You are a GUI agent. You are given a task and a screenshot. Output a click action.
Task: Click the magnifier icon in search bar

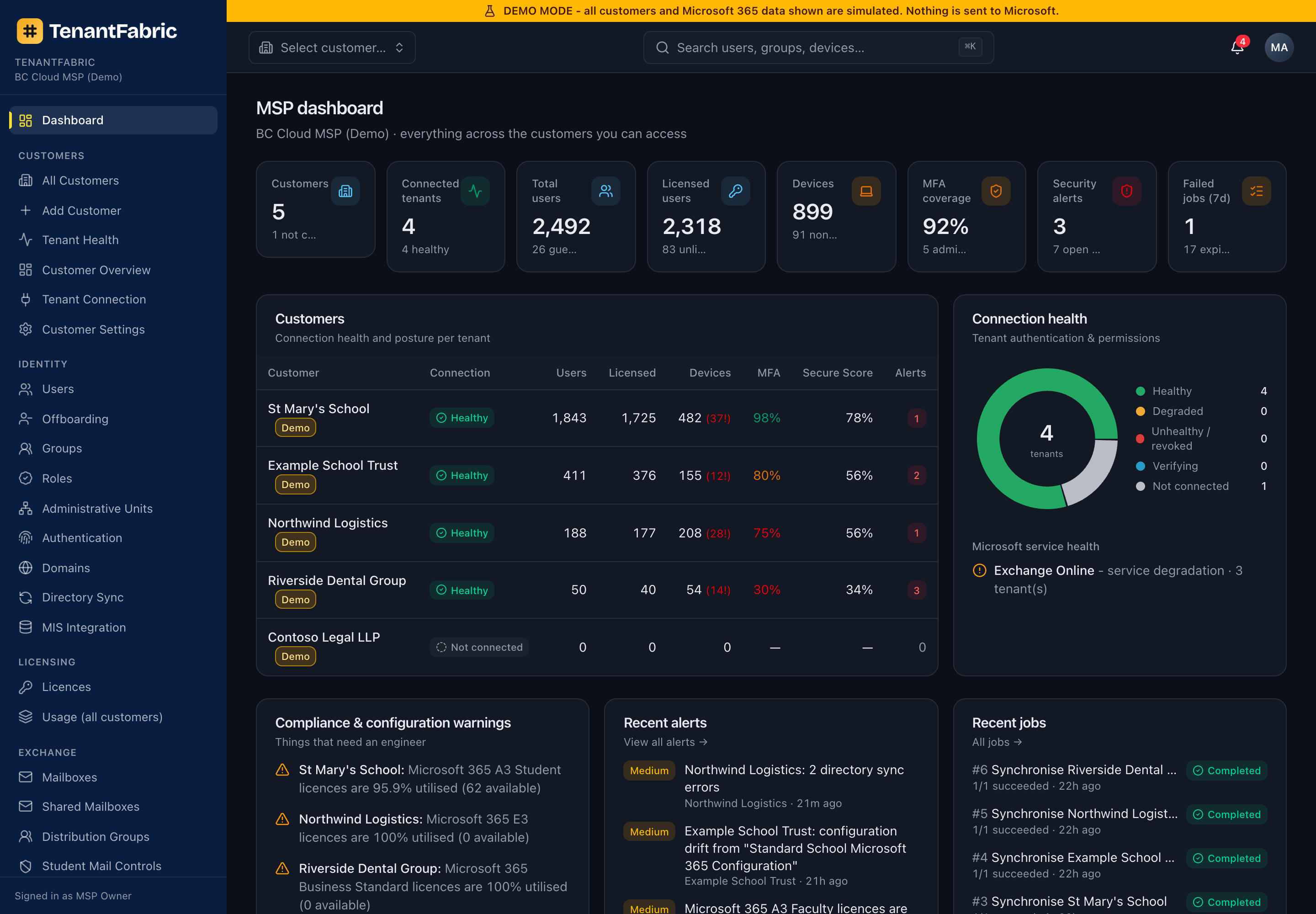click(662, 48)
